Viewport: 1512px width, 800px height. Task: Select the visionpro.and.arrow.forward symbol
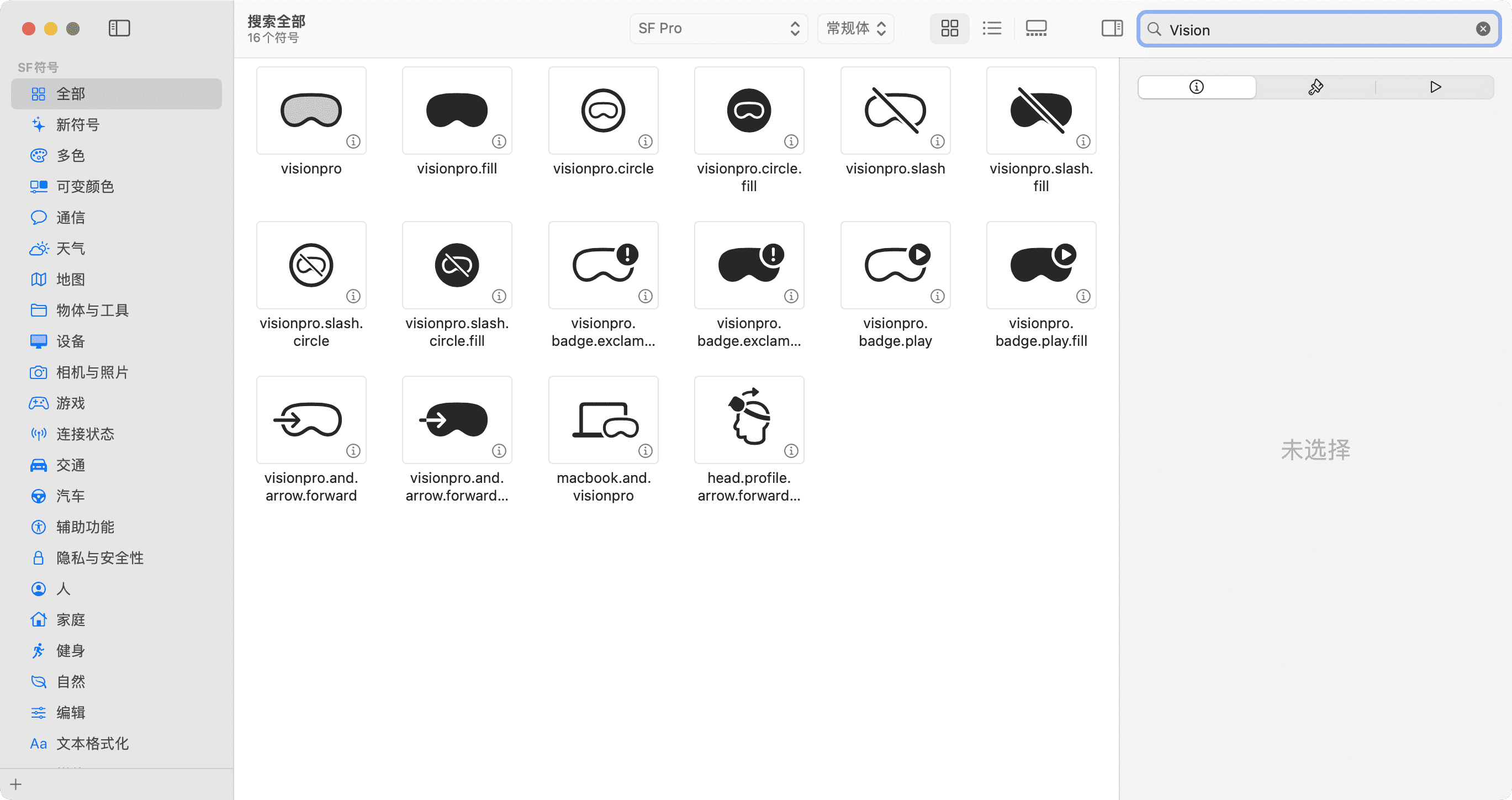(x=311, y=420)
